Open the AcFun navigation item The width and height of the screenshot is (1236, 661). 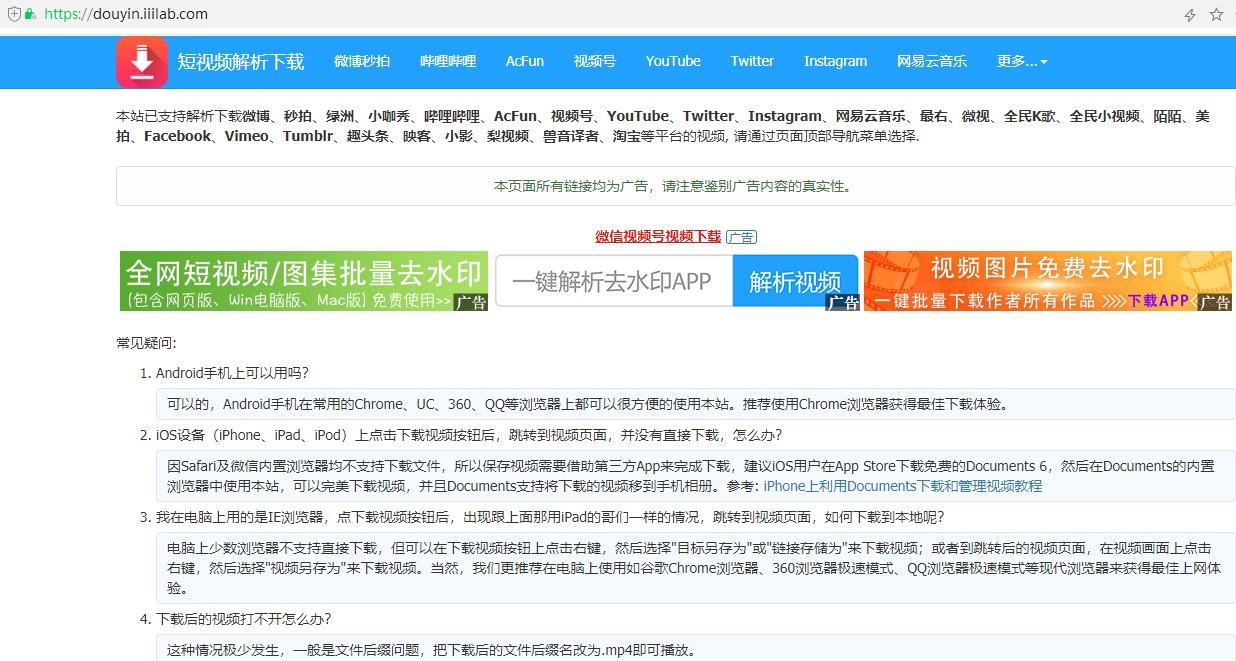(x=524, y=61)
